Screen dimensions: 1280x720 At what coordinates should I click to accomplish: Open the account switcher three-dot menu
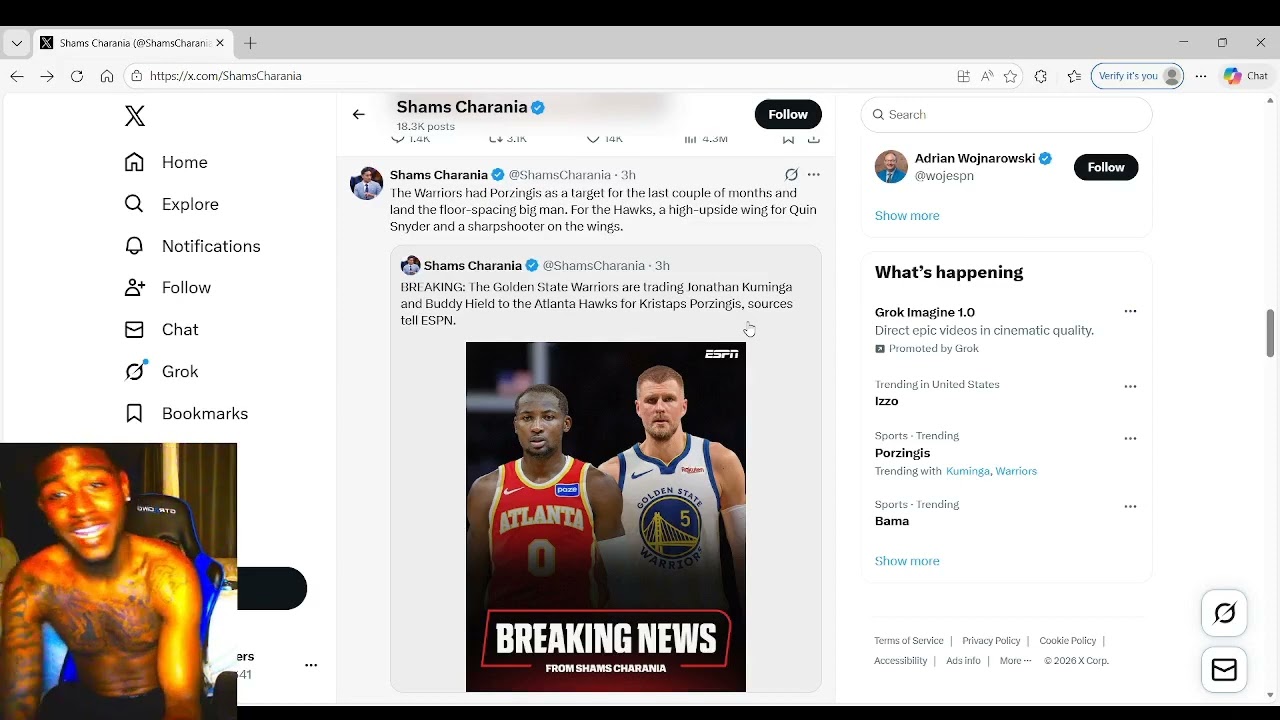click(311, 665)
